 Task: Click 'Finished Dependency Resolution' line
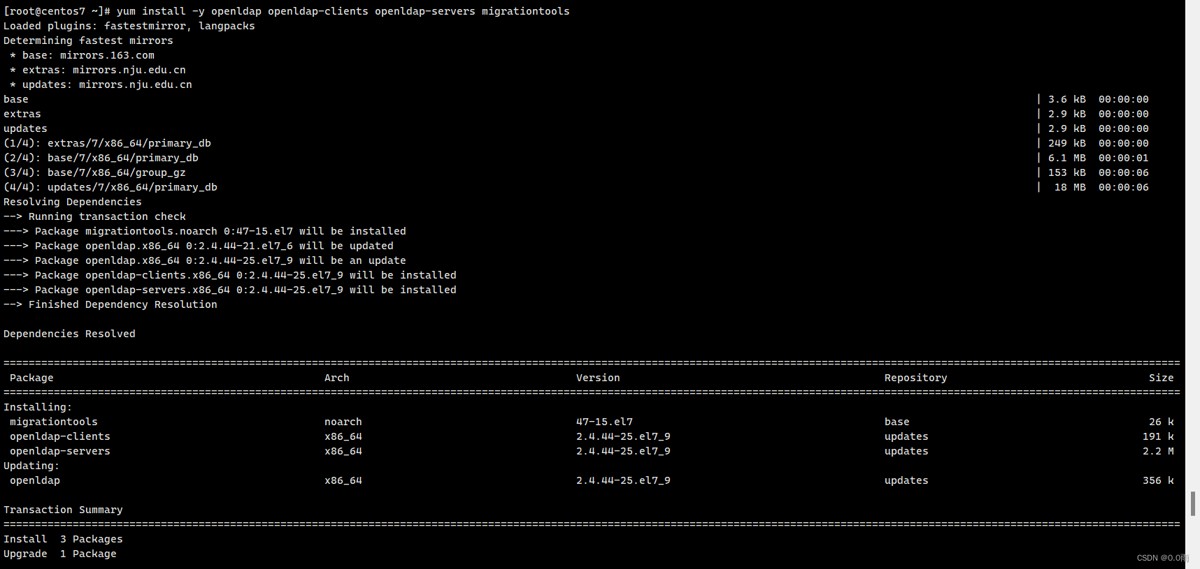pos(110,304)
